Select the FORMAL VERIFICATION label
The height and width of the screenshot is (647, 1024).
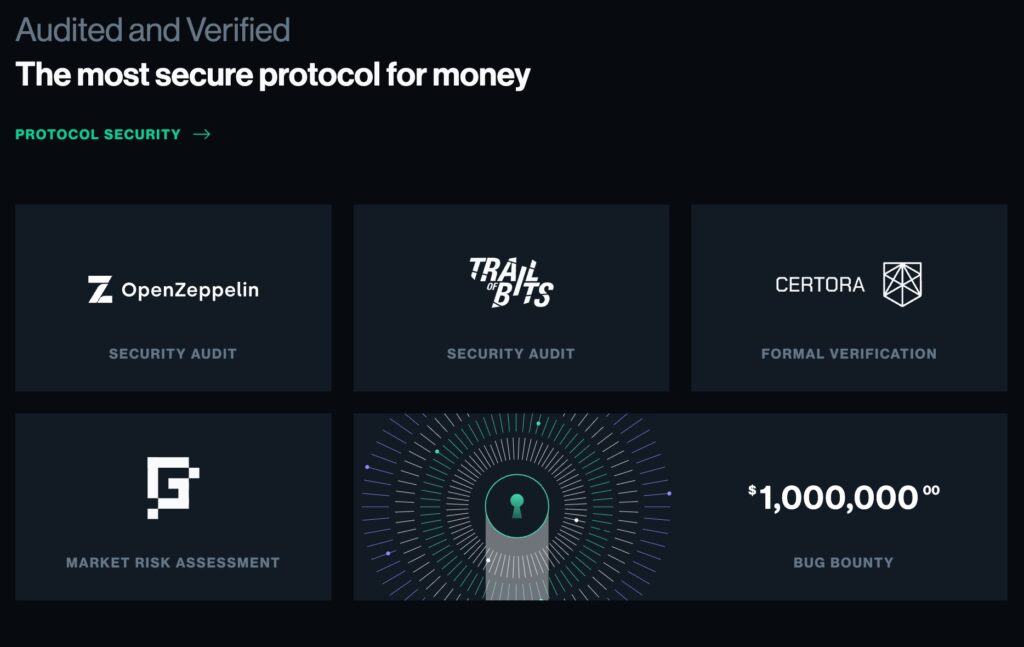tap(848, 354)
